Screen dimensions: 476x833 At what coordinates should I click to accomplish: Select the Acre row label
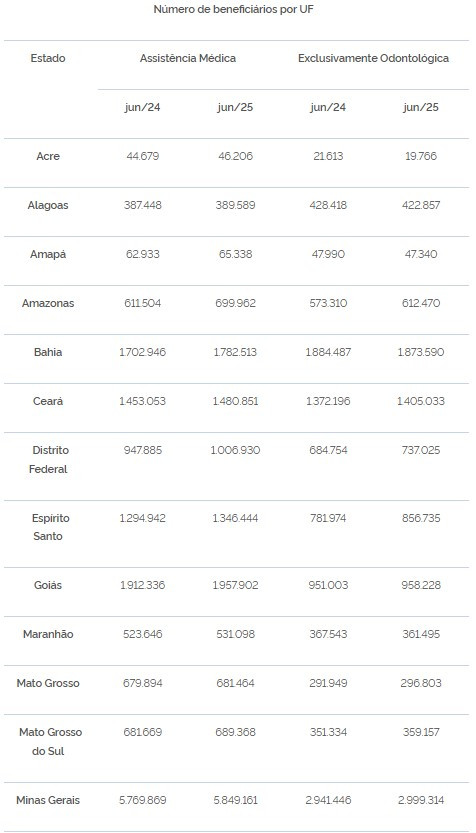48,156
